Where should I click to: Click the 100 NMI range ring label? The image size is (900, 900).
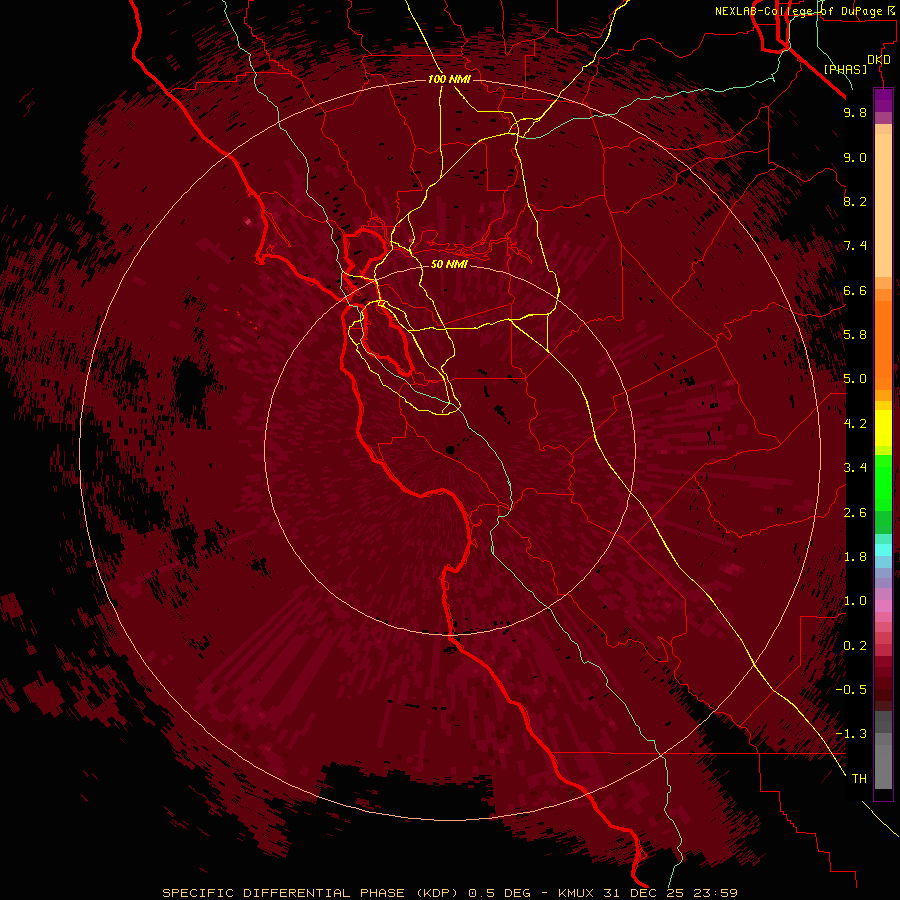(449, 79)
